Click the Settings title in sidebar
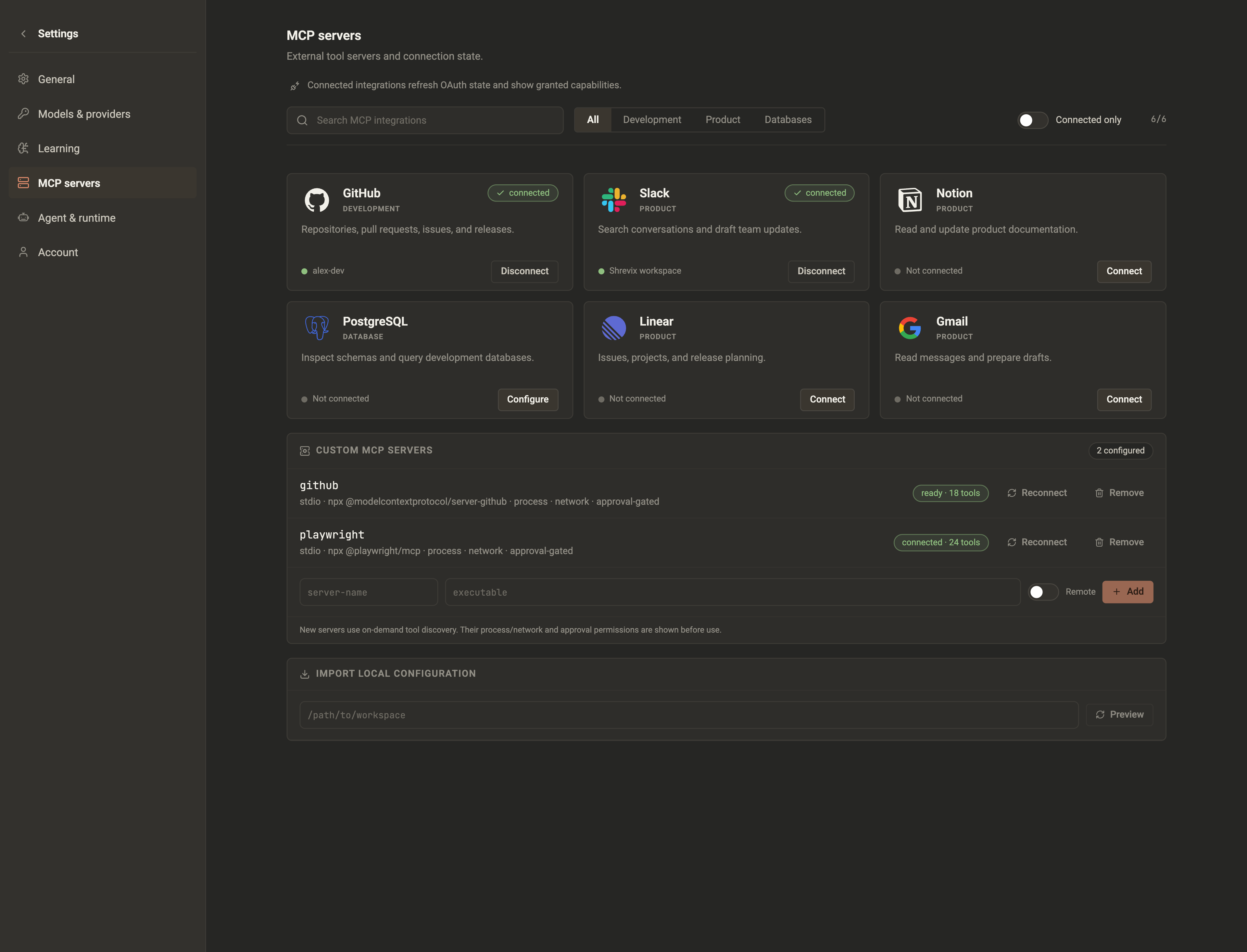1247x952 pixels. pos(58,34)
